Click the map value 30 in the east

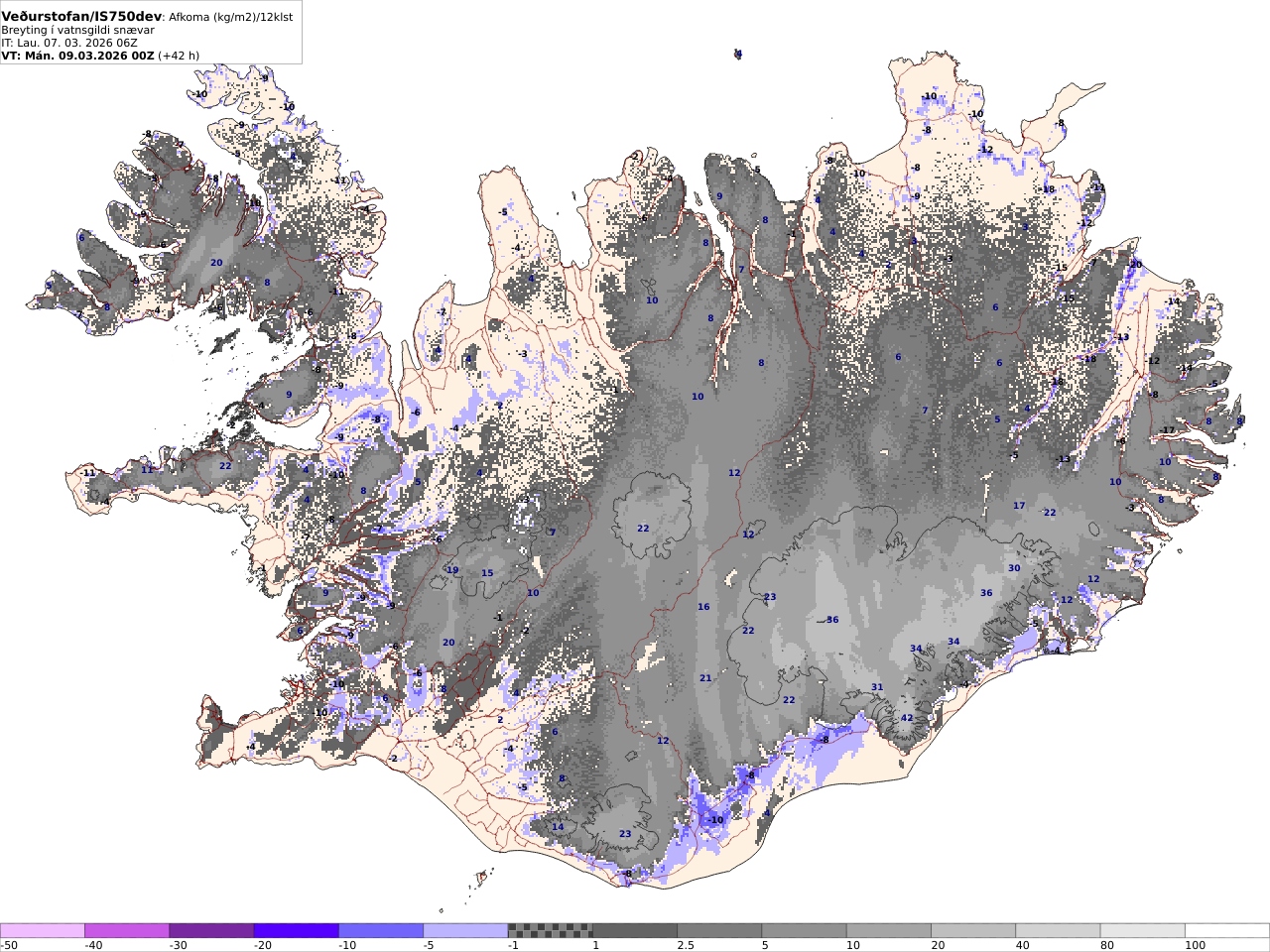(1014, 568)
